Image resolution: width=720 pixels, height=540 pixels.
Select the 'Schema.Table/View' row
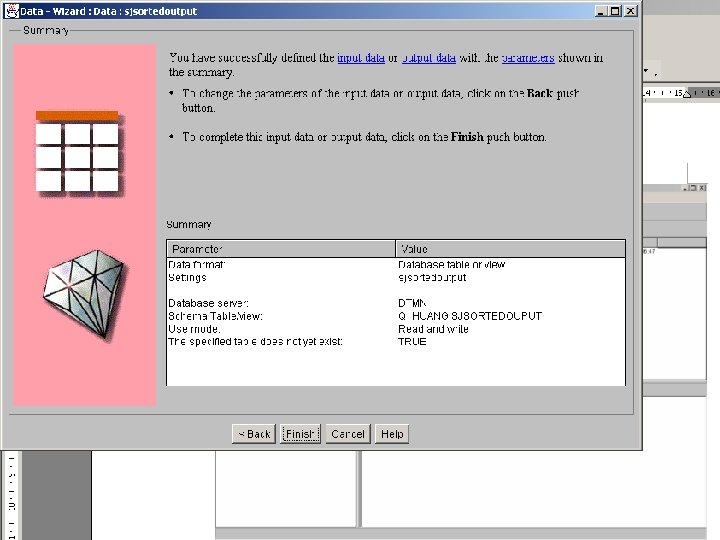point(396,316)
